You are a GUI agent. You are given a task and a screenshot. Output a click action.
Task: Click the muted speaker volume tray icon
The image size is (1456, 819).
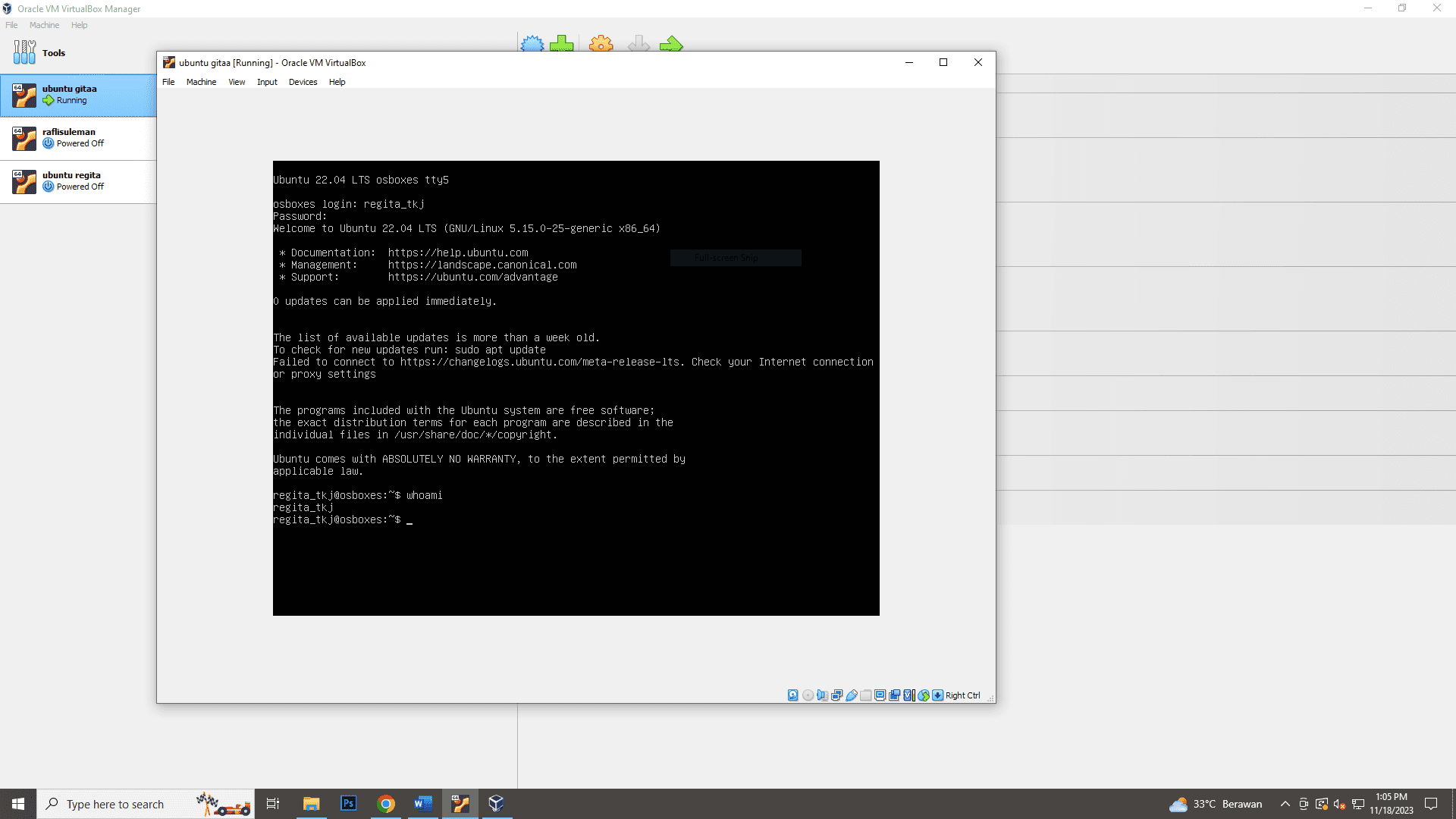[1339, 804]
